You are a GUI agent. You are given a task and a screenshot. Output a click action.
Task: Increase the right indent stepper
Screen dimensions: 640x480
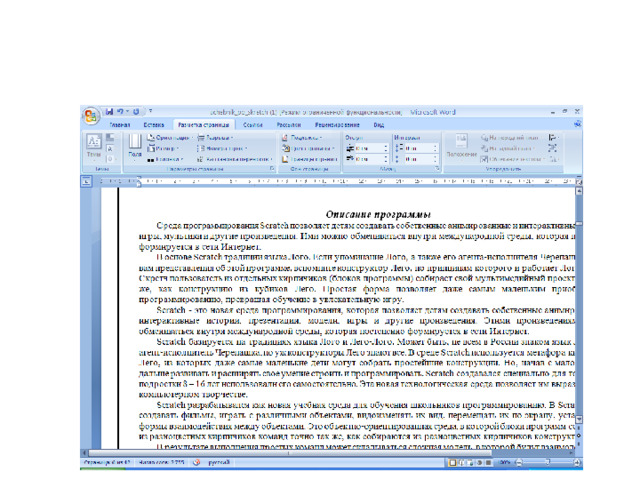point(386,157)
